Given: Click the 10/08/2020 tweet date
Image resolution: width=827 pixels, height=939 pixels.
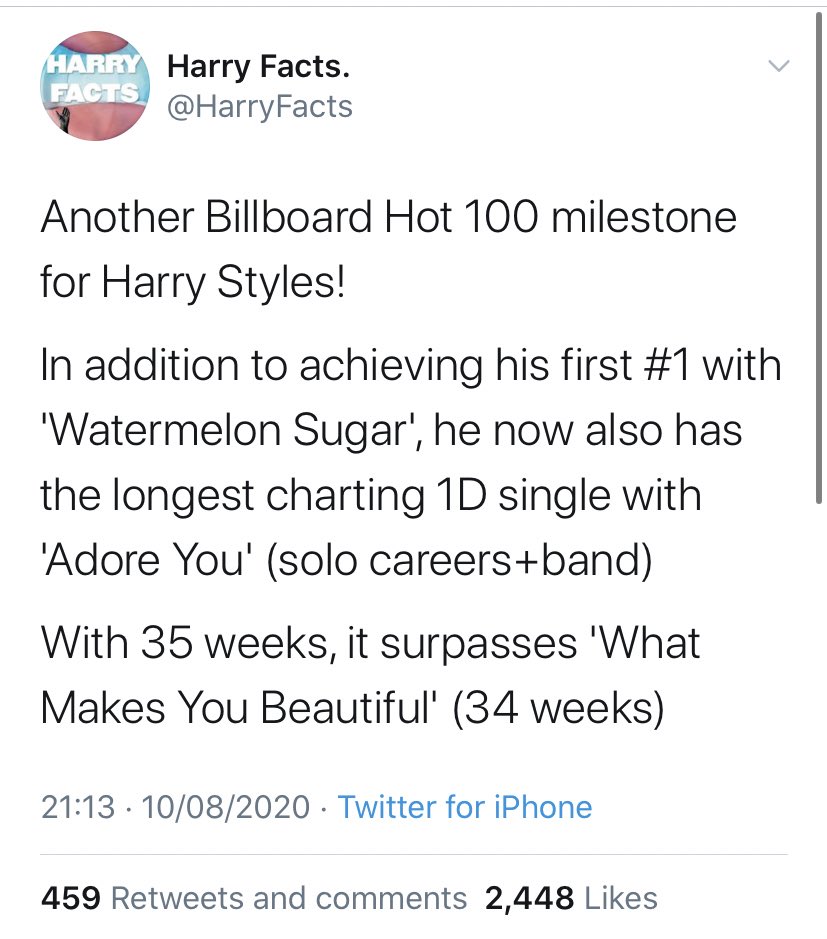Looking at the screenshot, I should 228,806.
